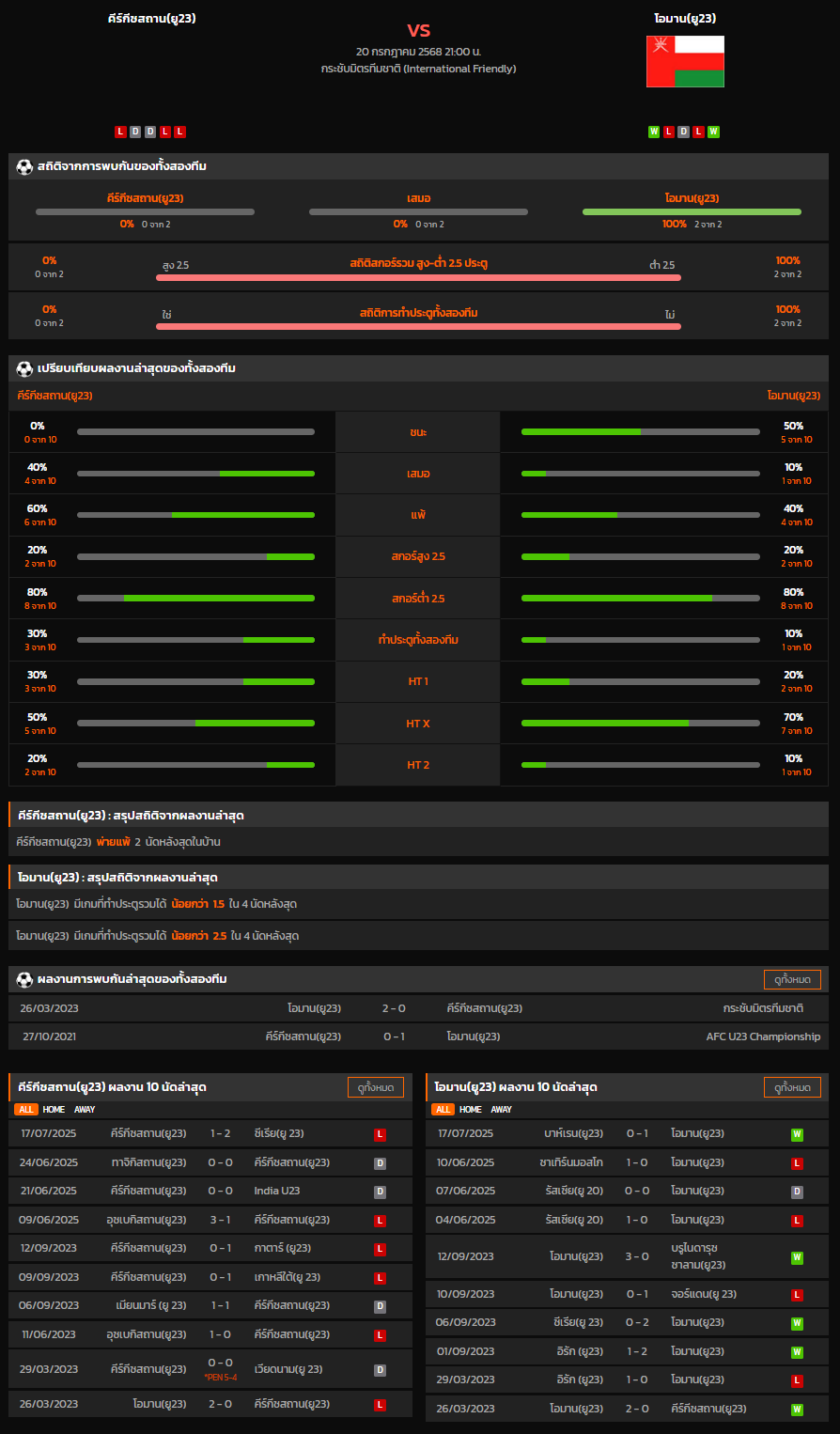Click soccer ball icon beside head-to-head statistics heading

click(24, 166)
